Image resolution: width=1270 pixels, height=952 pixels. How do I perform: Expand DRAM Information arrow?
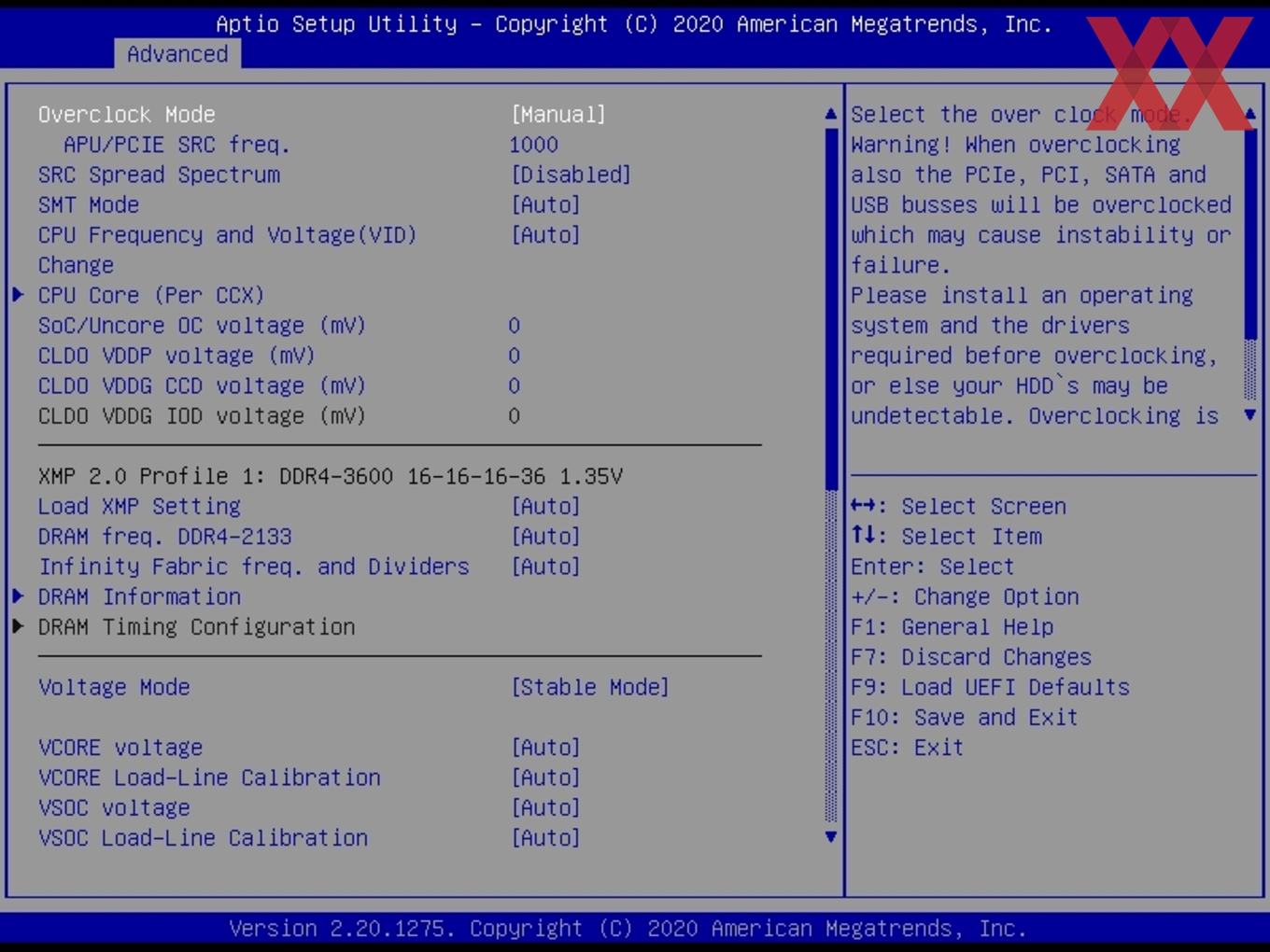click(x=18, y=596)
